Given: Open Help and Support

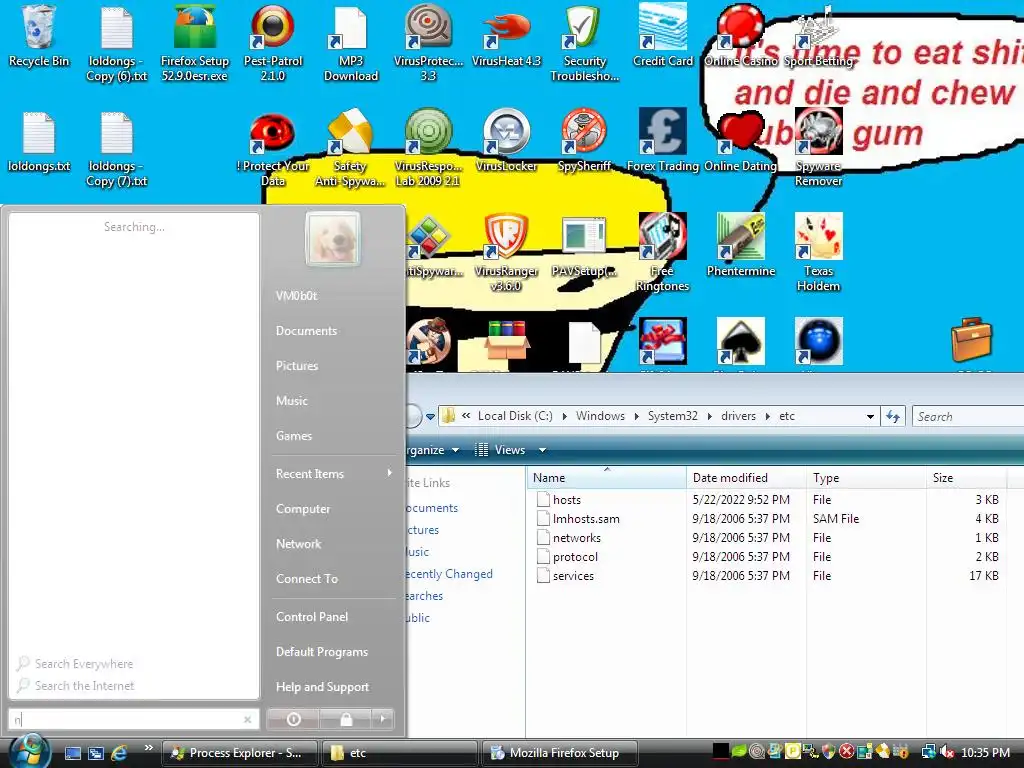Looking at the screenshot, I should click(x=323, y=686).
